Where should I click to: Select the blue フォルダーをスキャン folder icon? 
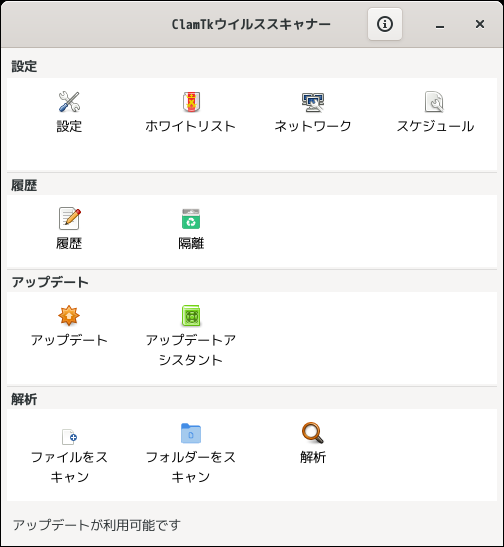(x=191, y=433)
